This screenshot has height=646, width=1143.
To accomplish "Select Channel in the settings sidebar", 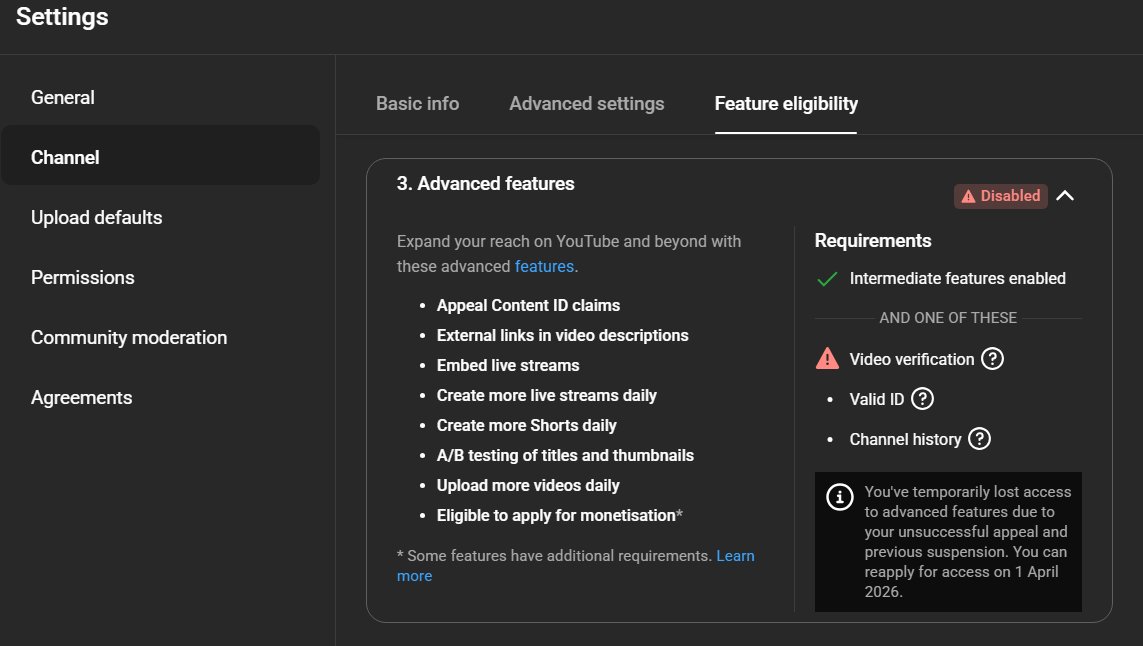I will click(x=65, y=158).
